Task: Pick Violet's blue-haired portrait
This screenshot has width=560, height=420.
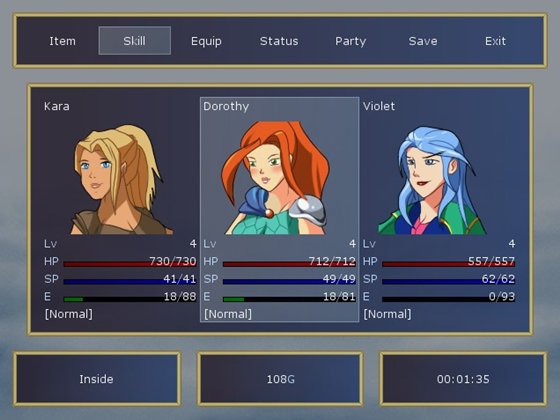Action: (x=432, y=181)
